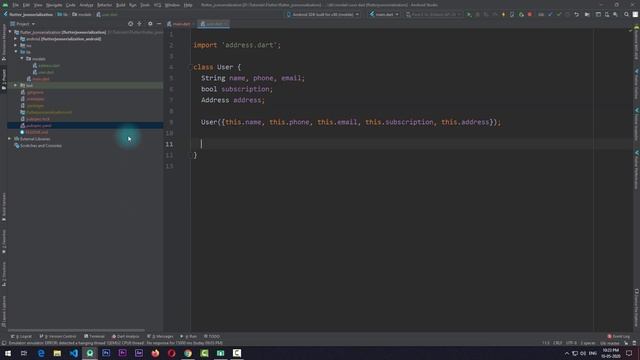Stop the running app with red square
This screenshot has height=360, width=640.
pos(530,14)
